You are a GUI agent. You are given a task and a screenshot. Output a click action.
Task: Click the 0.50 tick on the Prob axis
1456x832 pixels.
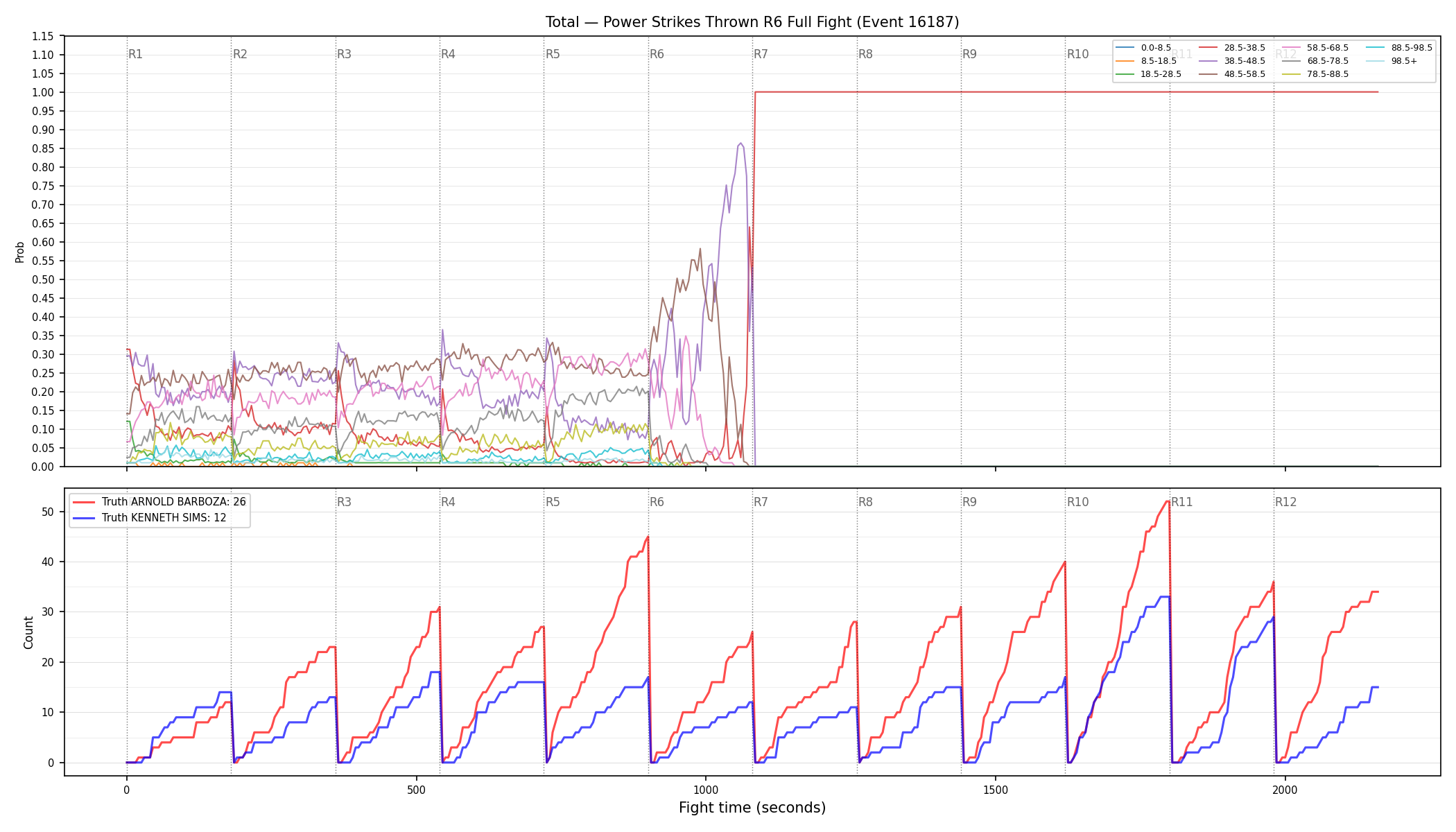(x=43, y=279)
